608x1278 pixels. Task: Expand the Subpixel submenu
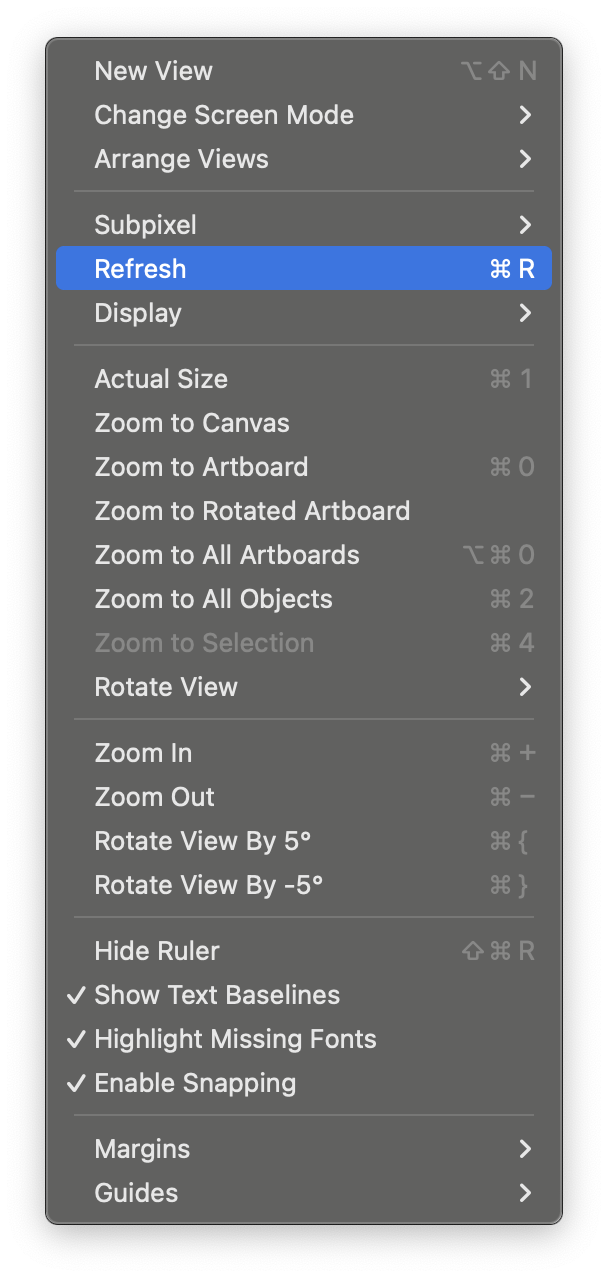146,225
